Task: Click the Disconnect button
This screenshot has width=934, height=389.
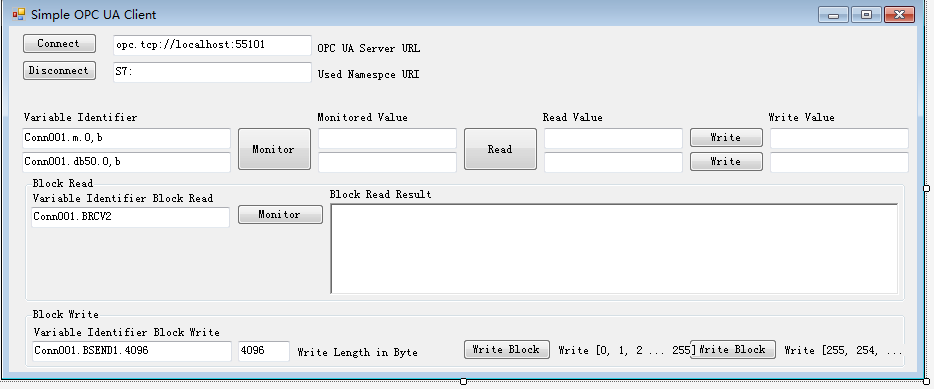Action: [x=59, y=70]
